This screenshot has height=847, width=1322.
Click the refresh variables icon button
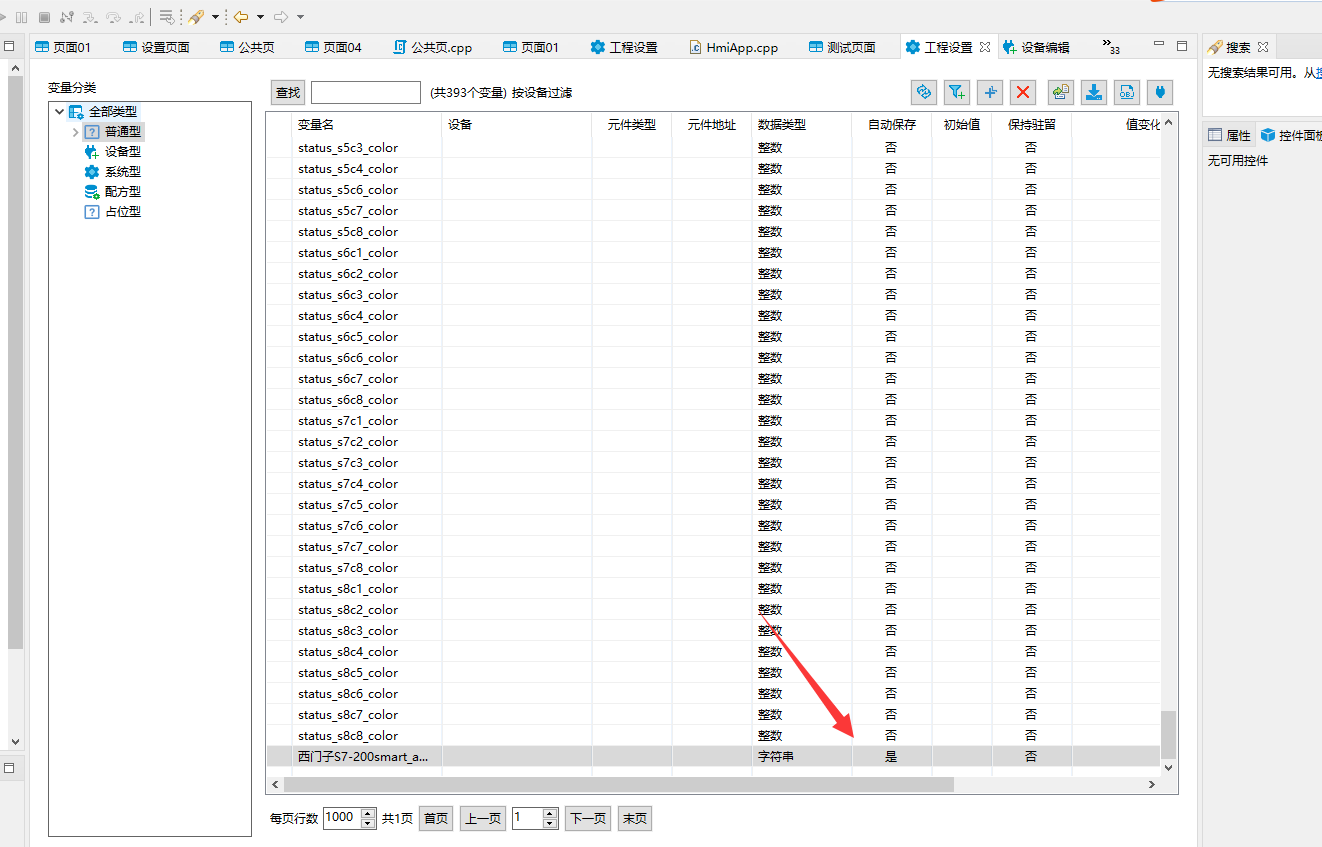tap(924, 92)
